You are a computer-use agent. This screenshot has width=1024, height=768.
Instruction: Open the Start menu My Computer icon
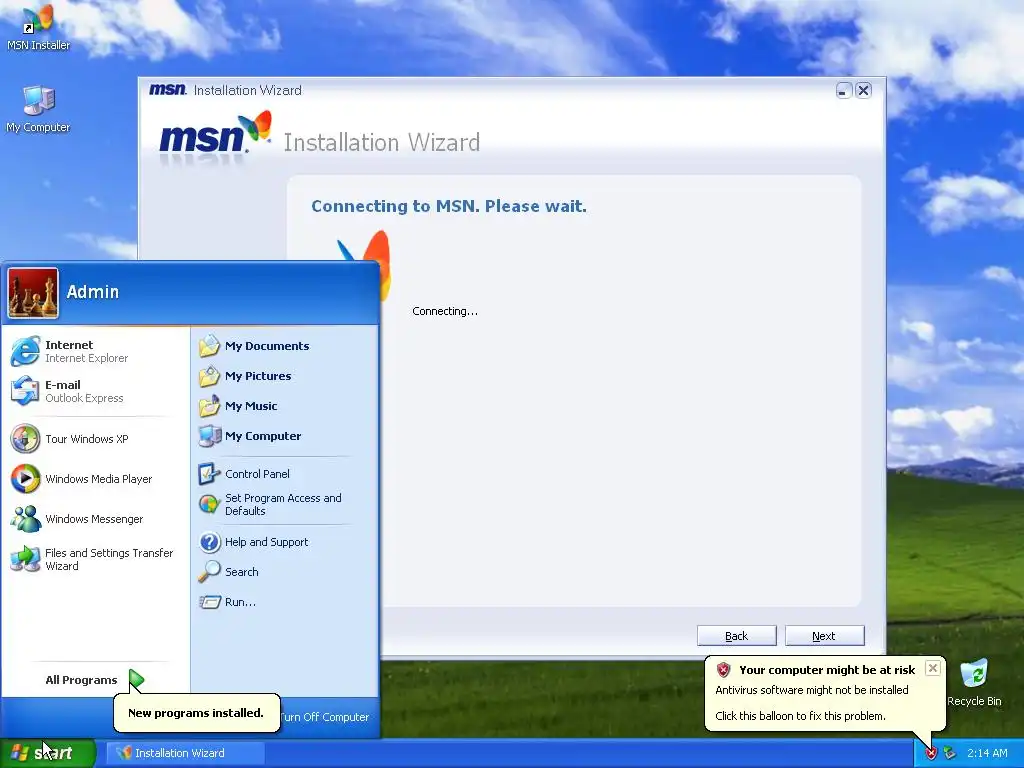(x=209, y=436)
